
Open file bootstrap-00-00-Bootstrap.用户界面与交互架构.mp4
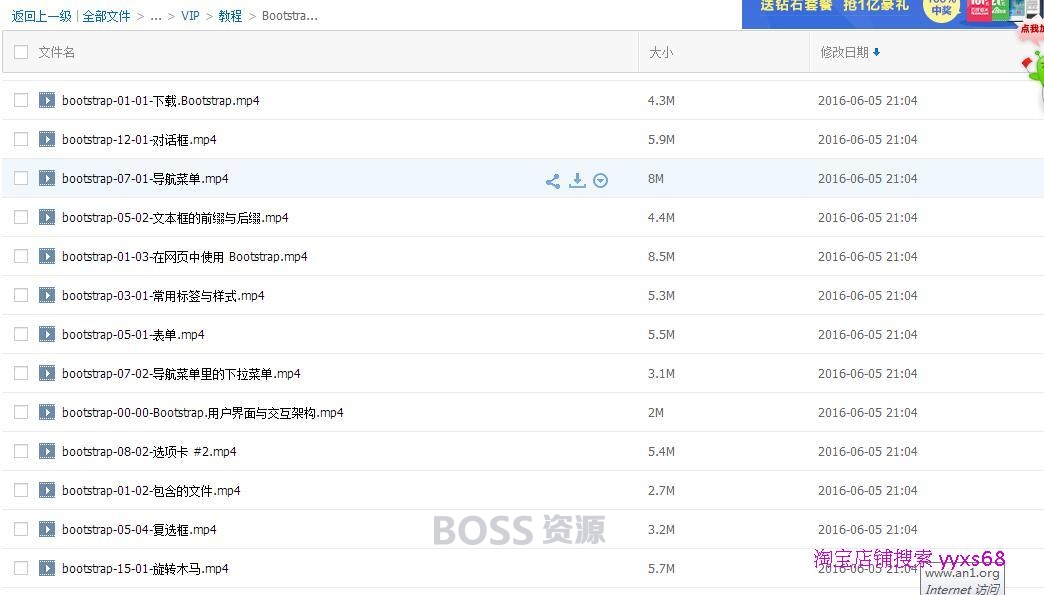(x=202, y=413)
